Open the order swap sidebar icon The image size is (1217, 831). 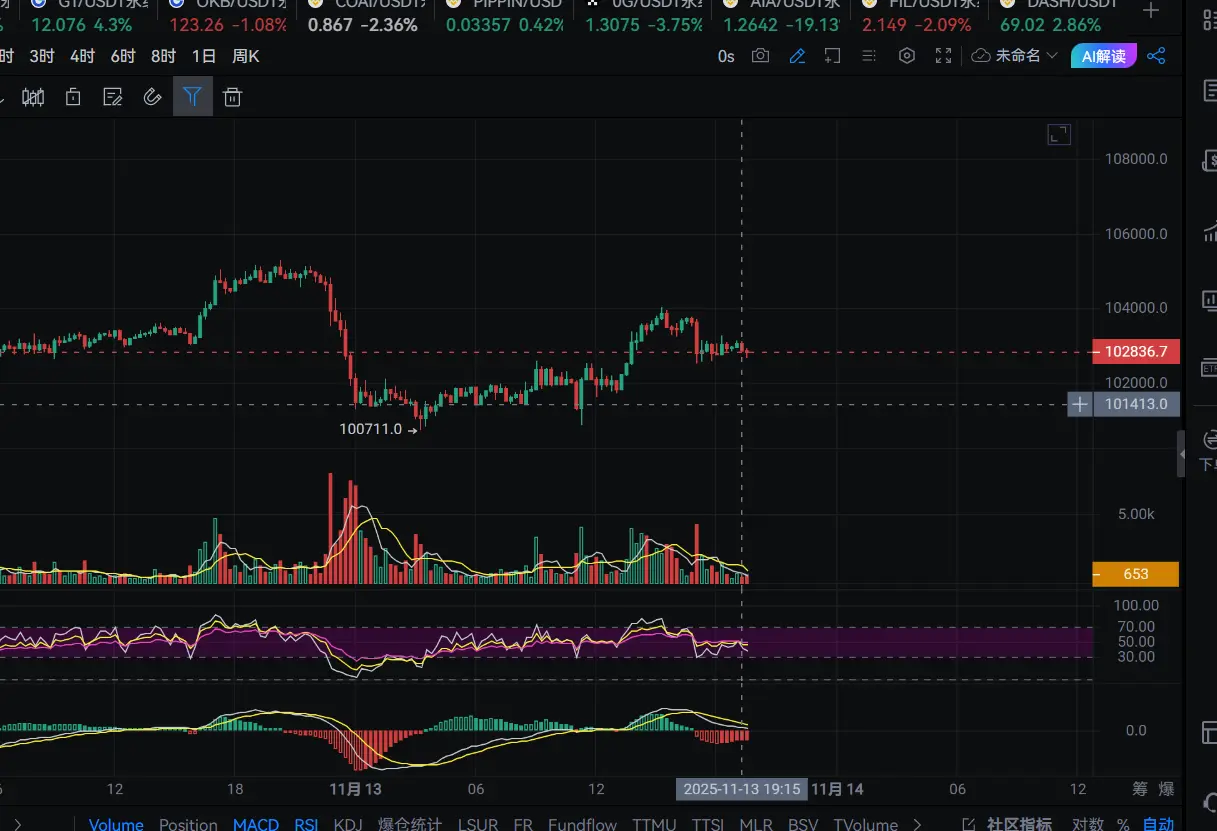pos(1209,440)
